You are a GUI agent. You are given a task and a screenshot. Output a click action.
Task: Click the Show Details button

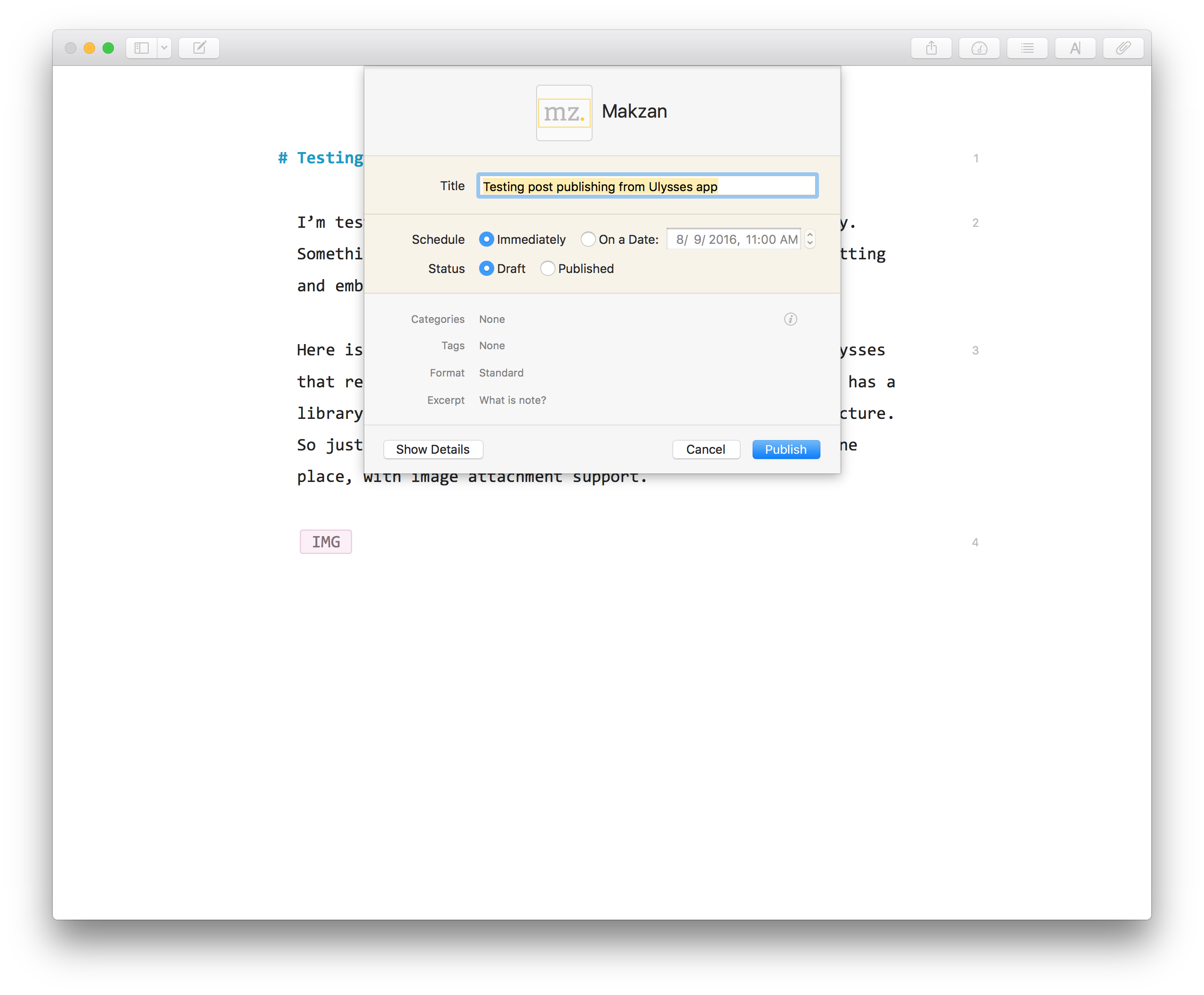tap(433, 449)
